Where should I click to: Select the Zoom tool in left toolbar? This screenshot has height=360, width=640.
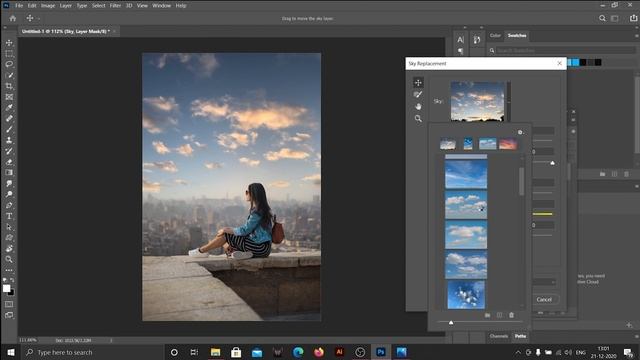(x=9, y=259)
